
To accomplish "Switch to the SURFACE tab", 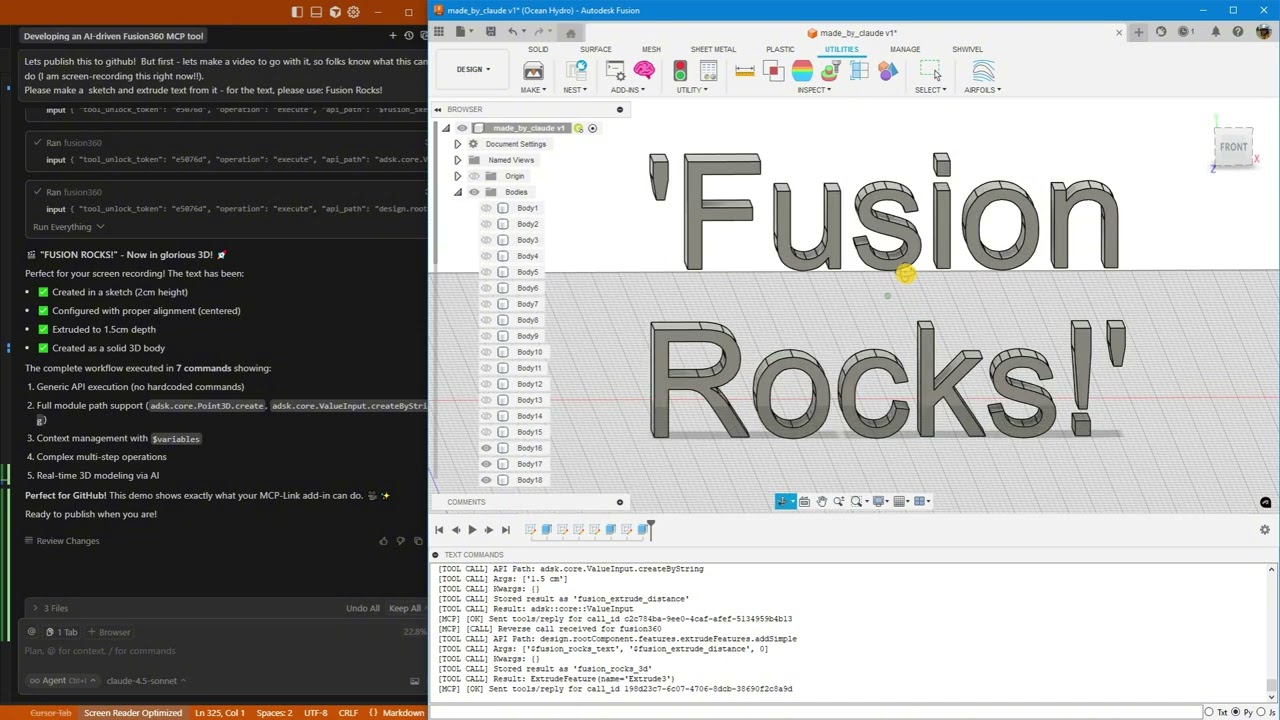I will point(595,49).
